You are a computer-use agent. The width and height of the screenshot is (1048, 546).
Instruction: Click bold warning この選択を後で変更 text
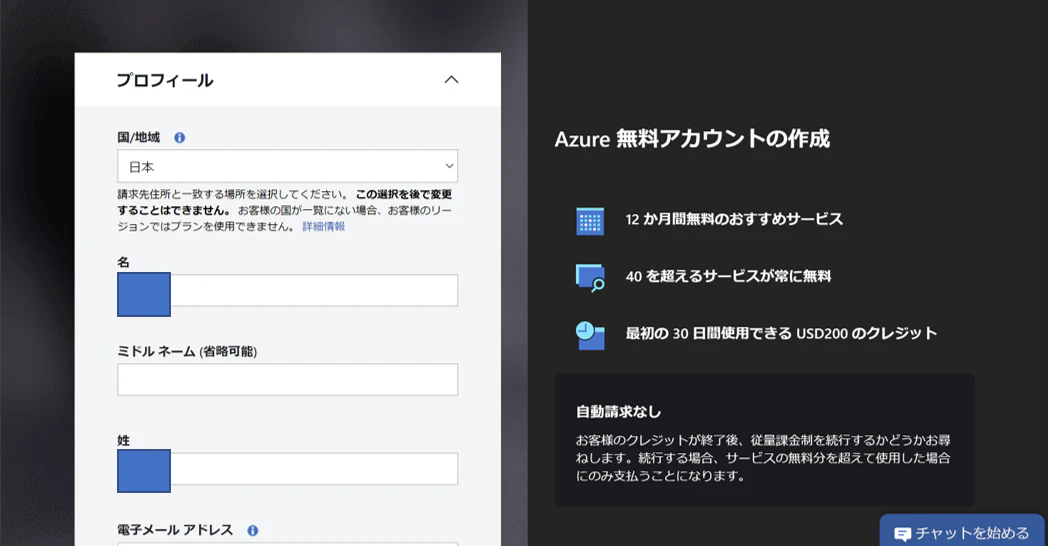[x=404, y=194]
